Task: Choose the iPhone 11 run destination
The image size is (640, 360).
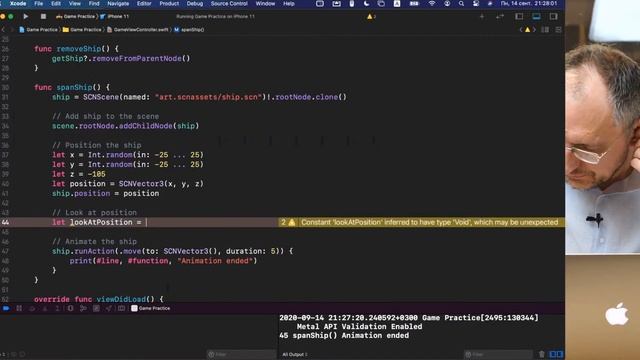Action: pos(115,16)
